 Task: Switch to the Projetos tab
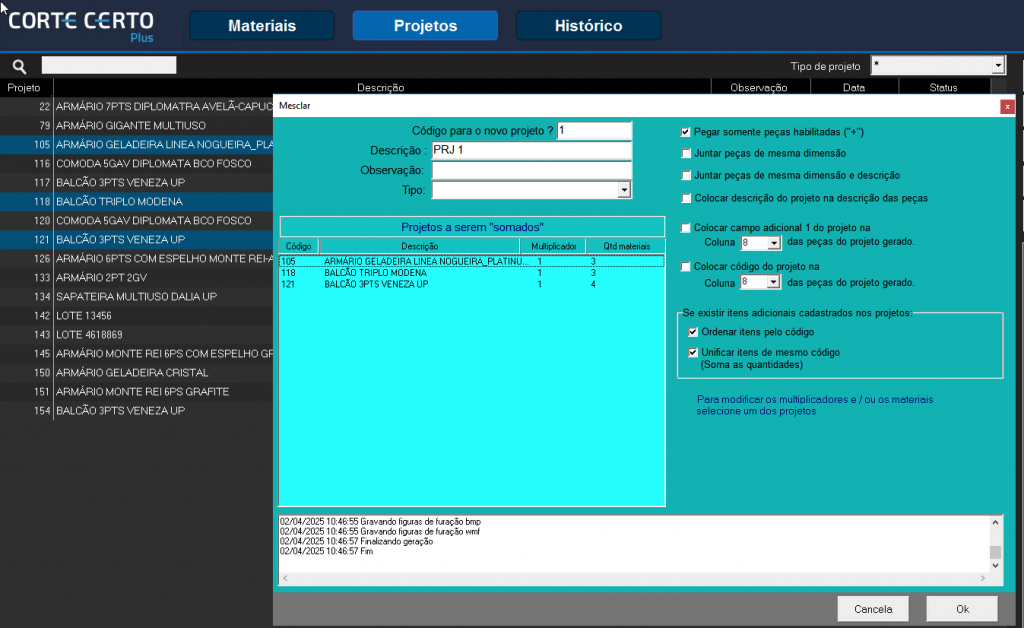[425, 25]
